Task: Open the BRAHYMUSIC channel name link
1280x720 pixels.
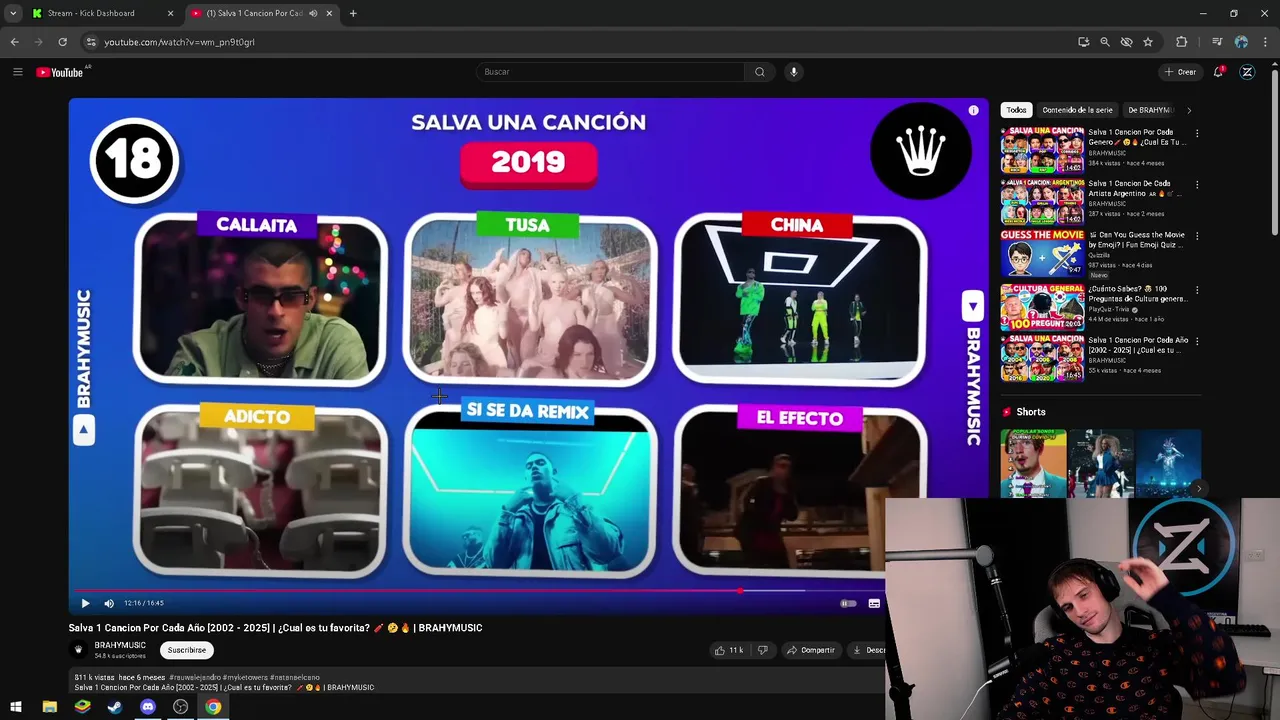Action: 120,645
